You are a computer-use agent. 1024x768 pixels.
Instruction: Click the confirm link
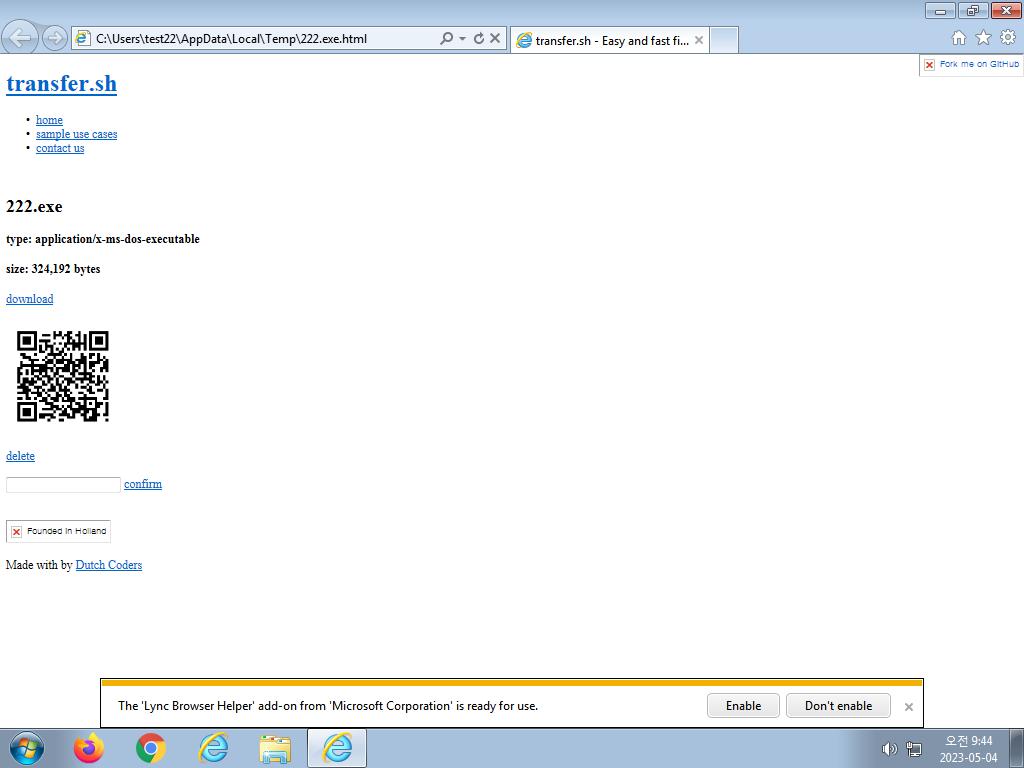[143, 485]
